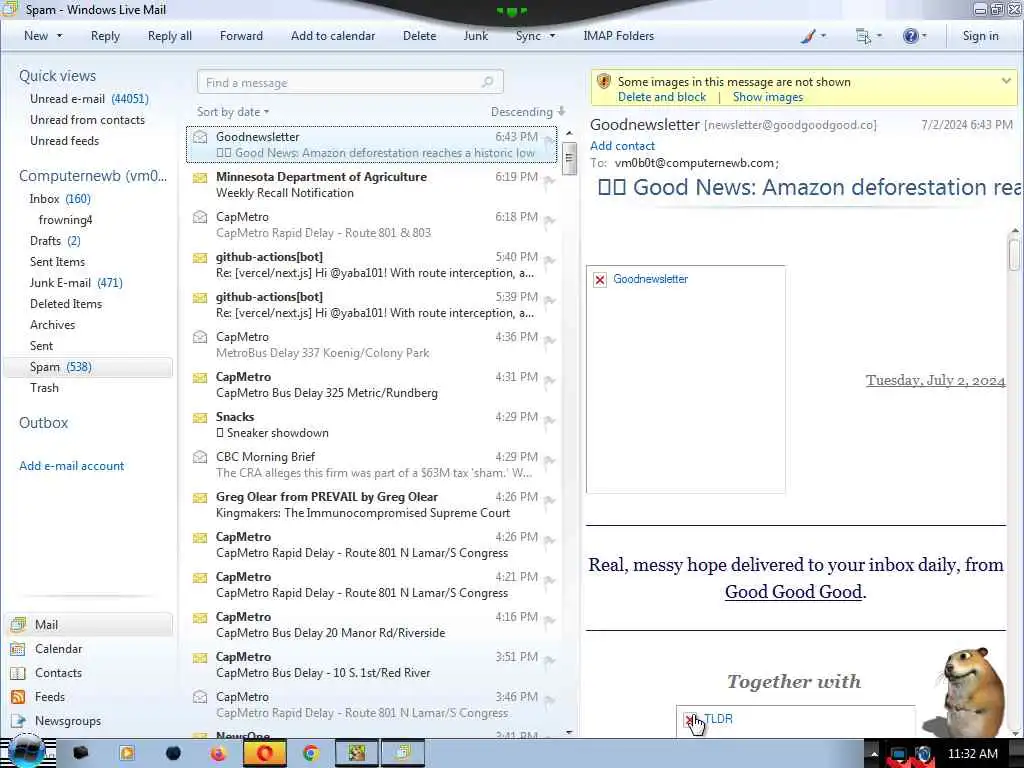Screen dimensions: 1024x768
Task: Collapse the Computernewb account tree
Action: point(93,176)
